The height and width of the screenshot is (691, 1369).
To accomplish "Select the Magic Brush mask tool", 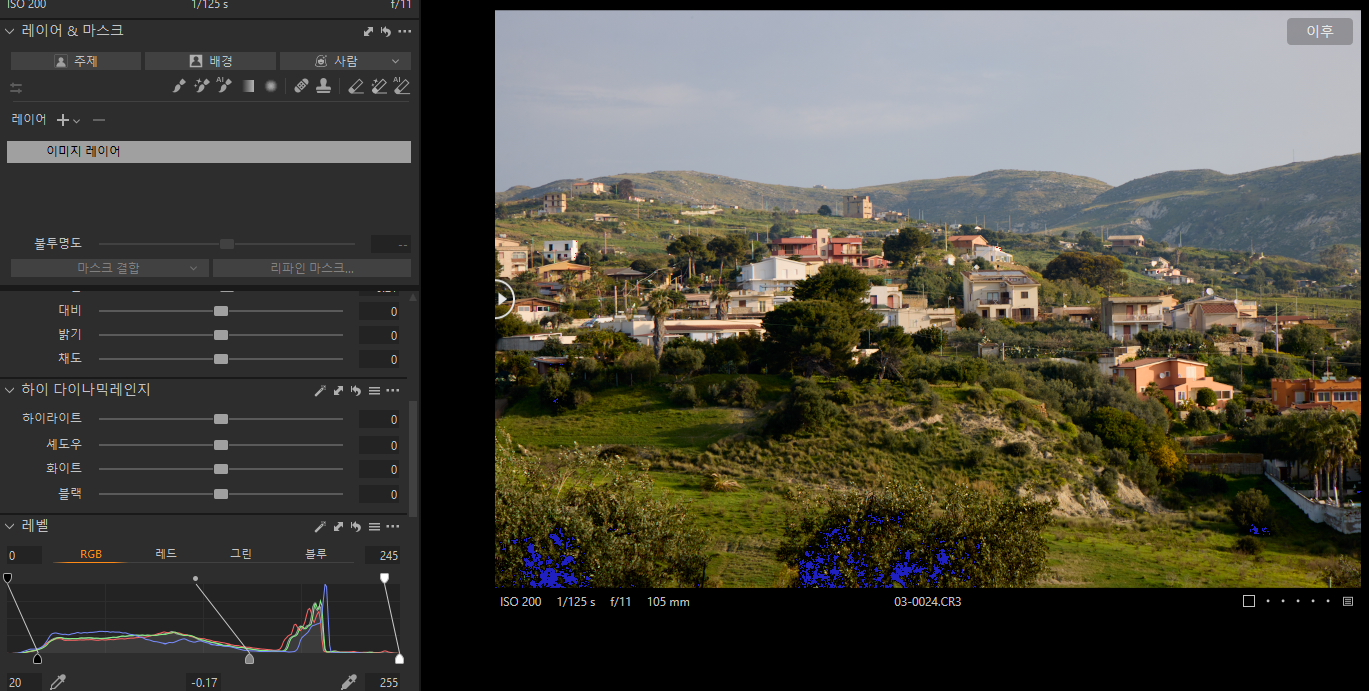I will 201,87.
